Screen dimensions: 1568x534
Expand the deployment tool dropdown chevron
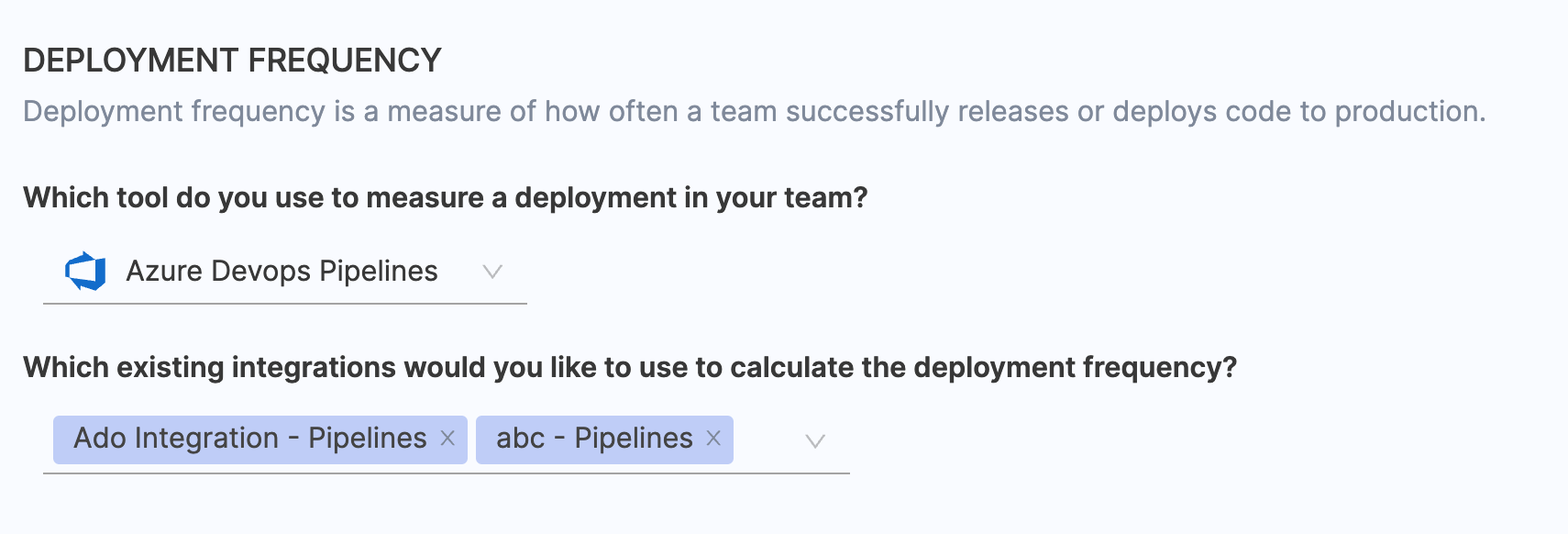pyautogui.click(x=492, y=272)
